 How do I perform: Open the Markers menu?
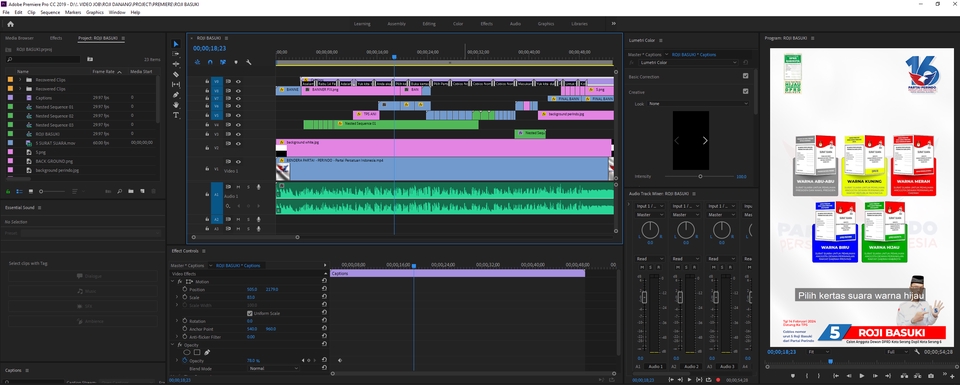pyautogui.click(x=73, y=12)
